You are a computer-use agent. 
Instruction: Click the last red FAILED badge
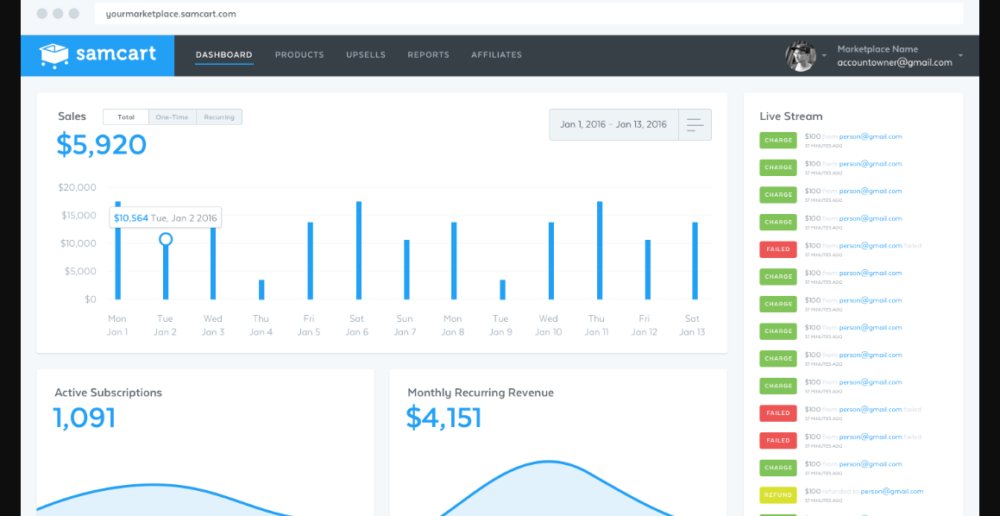[778, 440]
